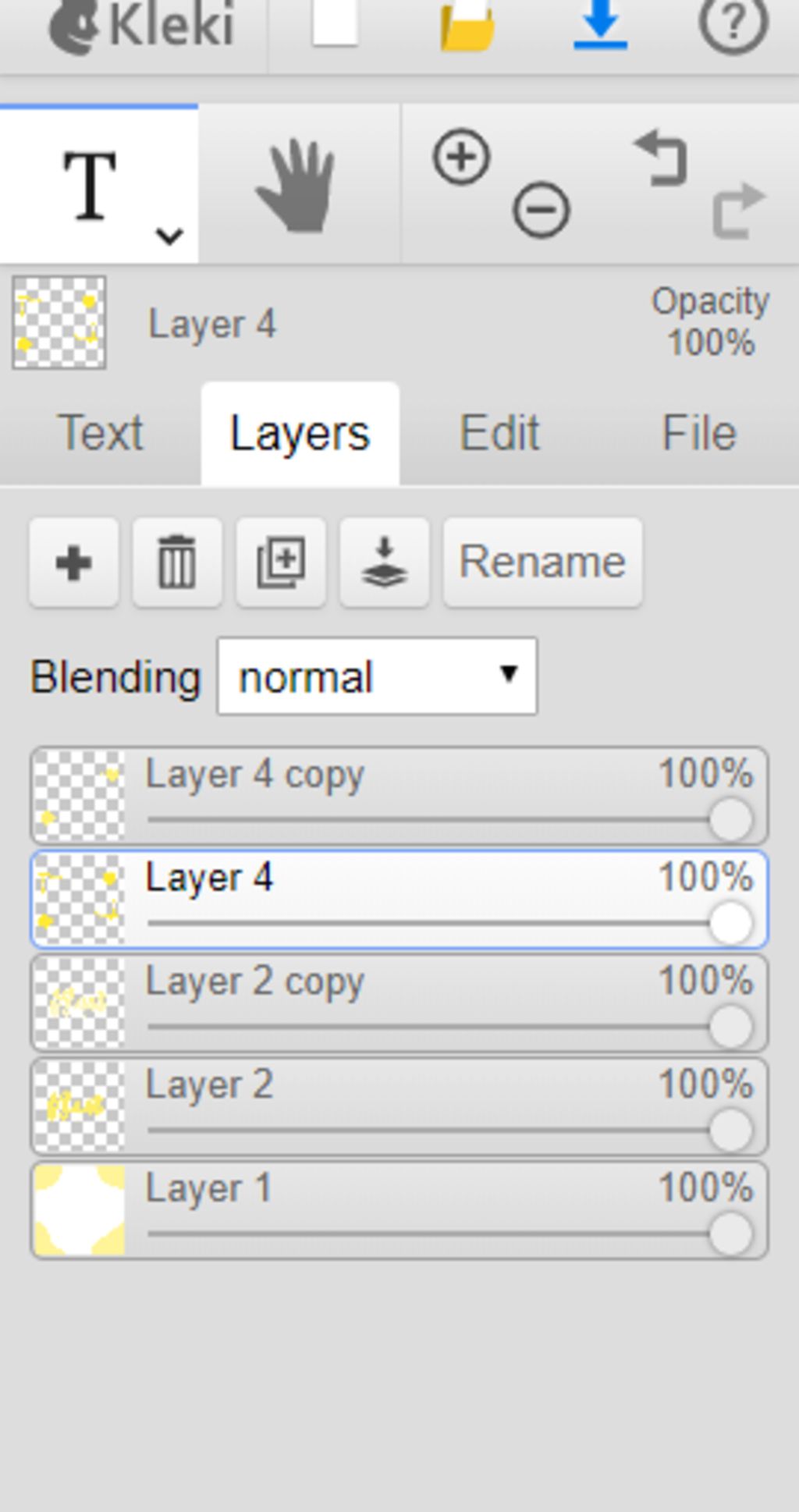Open the Blending mode normal dropdown
This screenshot has height=1512, width=799.
click(x=377, y=676)
